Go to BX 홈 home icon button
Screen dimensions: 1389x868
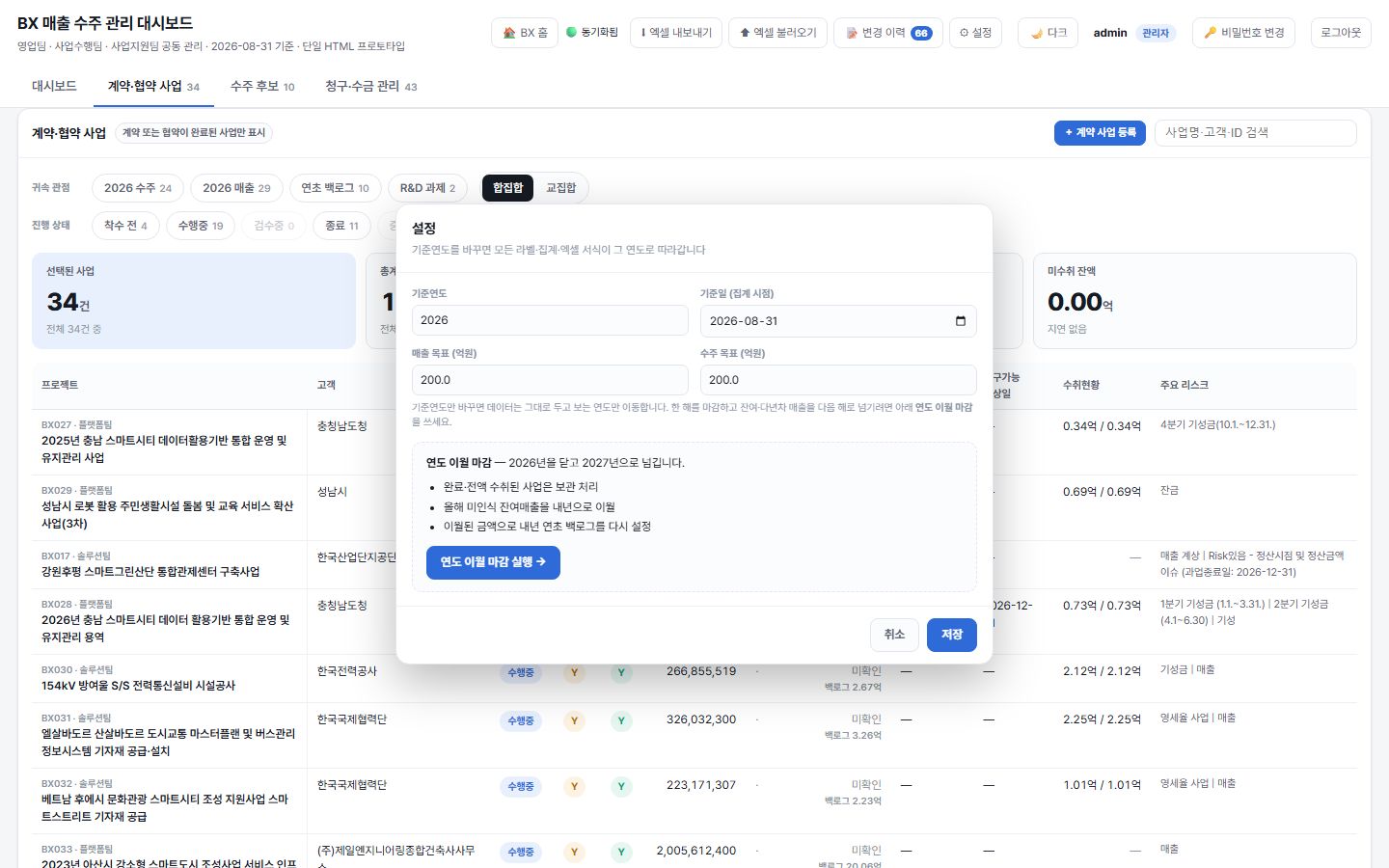click(525, 33)
